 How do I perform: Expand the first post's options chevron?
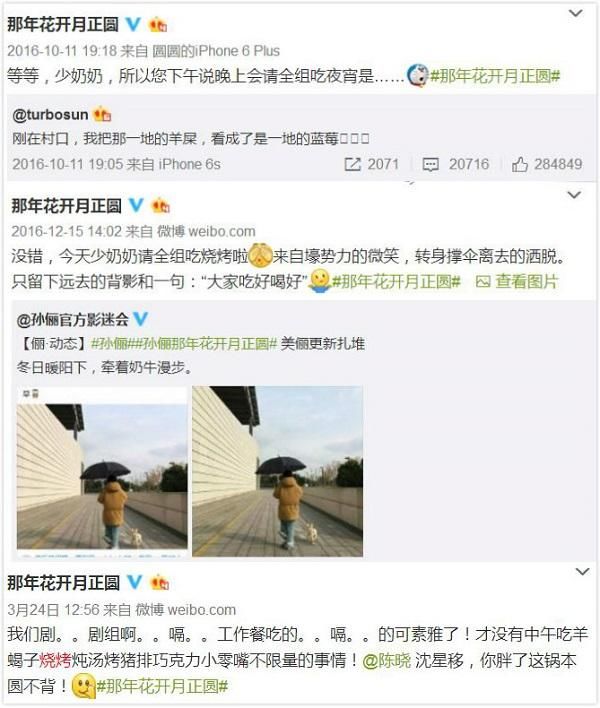575,14
